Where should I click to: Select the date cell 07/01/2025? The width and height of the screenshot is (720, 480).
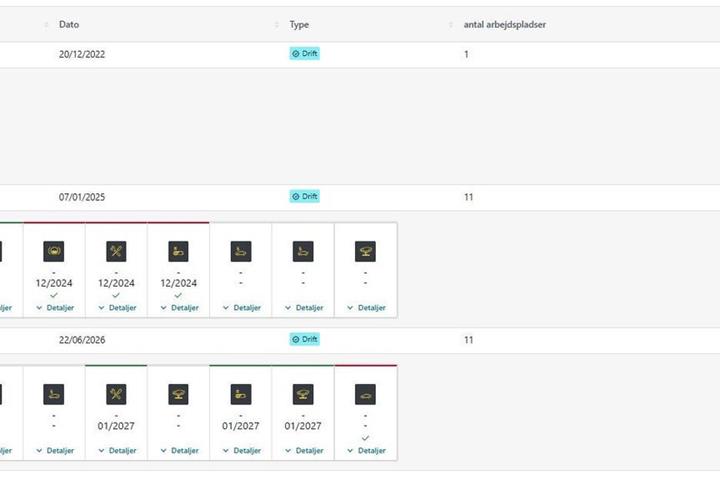point(82,197)
